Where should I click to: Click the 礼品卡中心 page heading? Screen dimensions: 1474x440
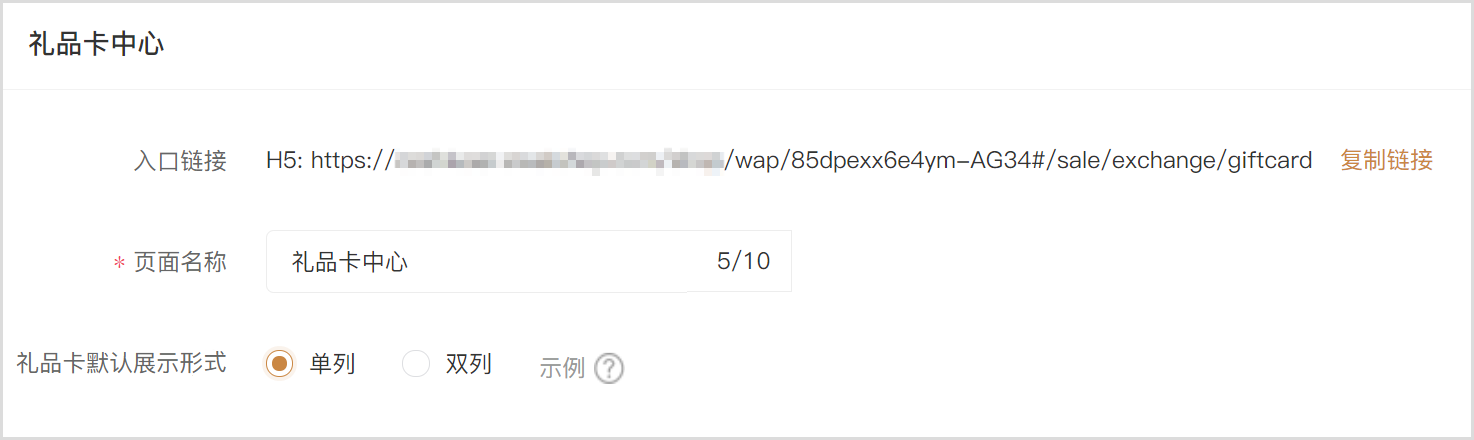click(x=96, y=44)
